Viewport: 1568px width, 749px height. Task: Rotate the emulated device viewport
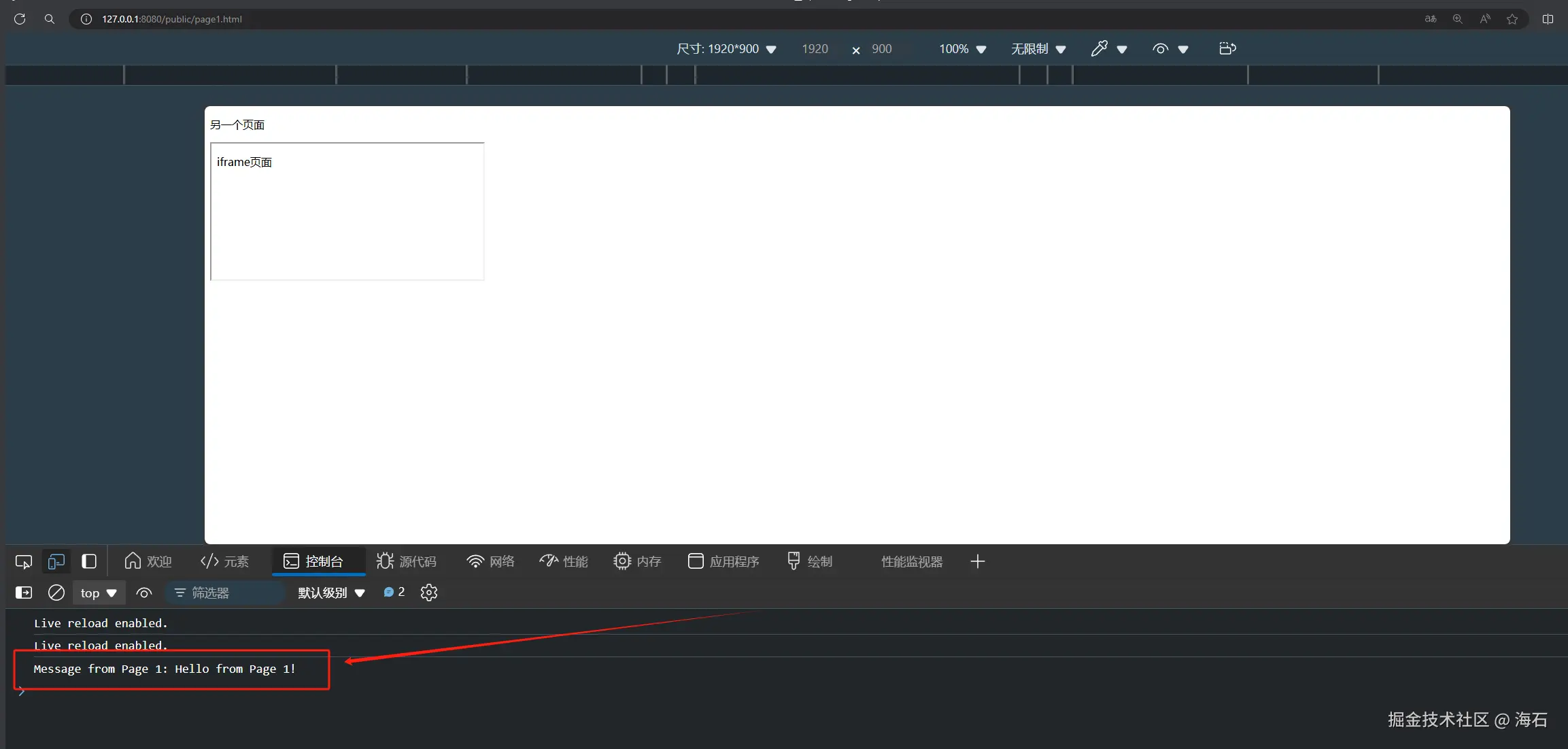pos(1226,48)
